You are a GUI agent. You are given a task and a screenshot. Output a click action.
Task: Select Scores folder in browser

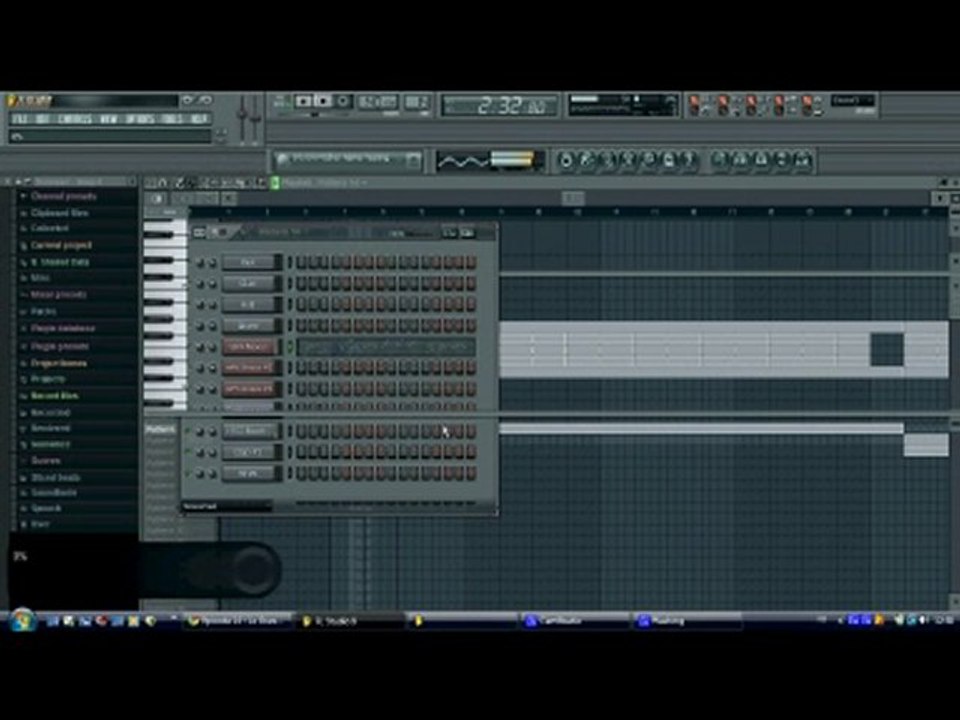pos(45,460)
